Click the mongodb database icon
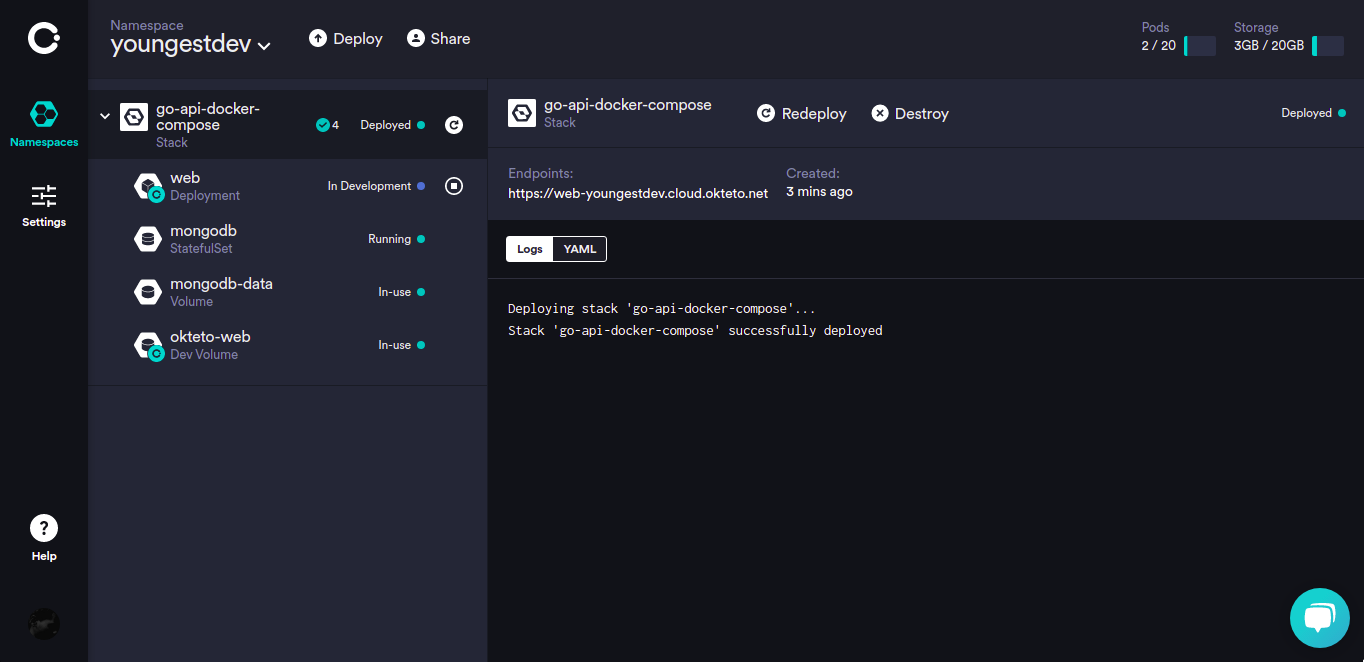Screen dimensions: 1364x662 (x=148, y=239)
